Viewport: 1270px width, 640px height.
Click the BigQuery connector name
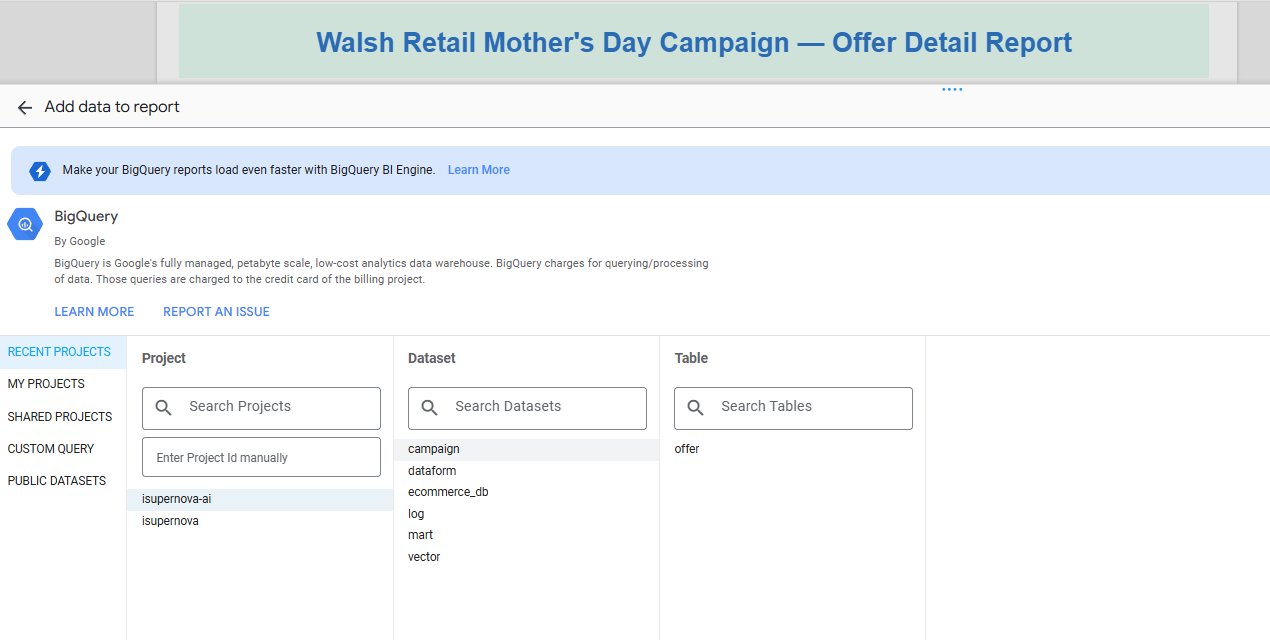click(x=86, y=216)
